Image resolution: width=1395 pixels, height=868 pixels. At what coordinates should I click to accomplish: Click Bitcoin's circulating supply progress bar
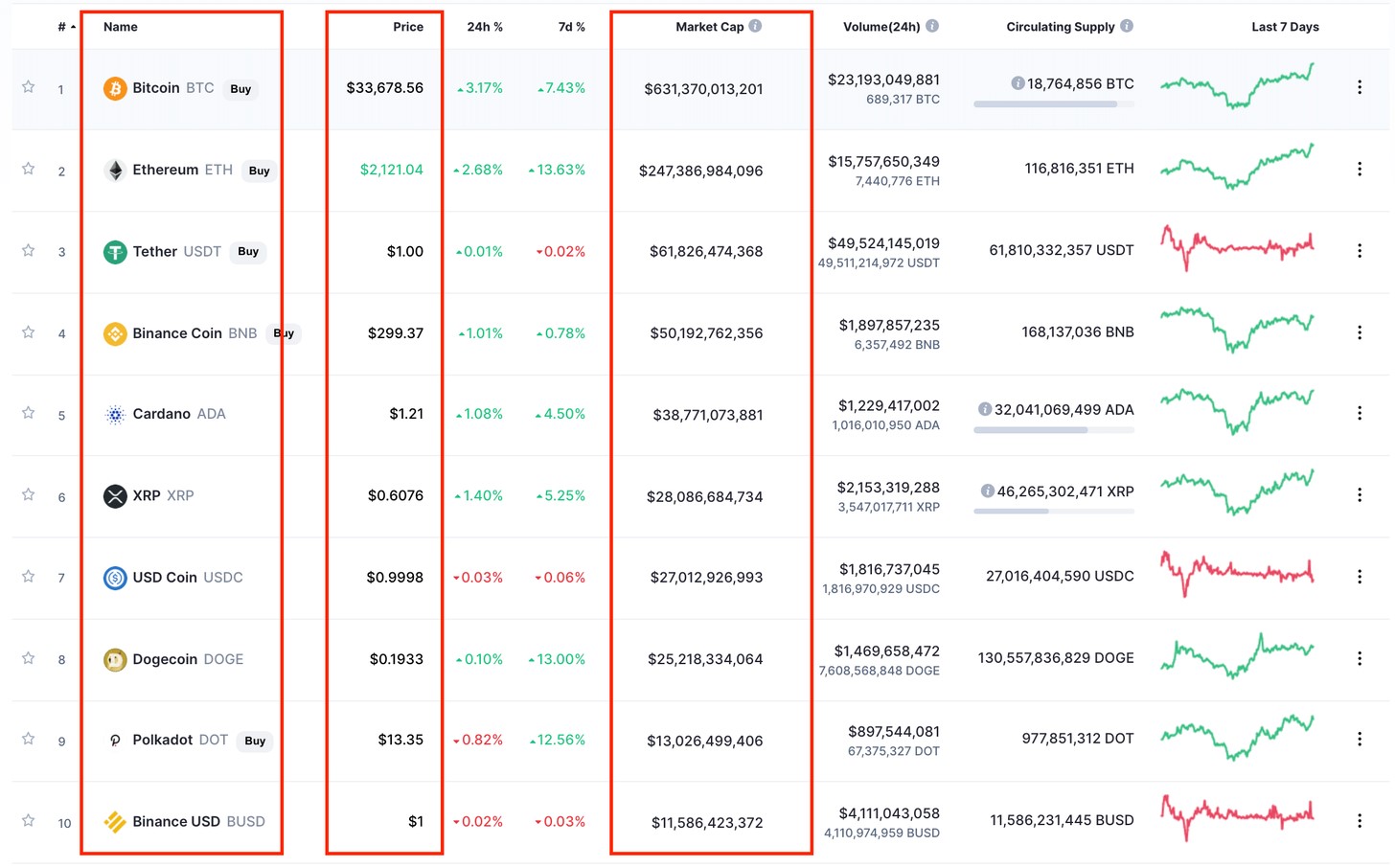point(1054,104)
